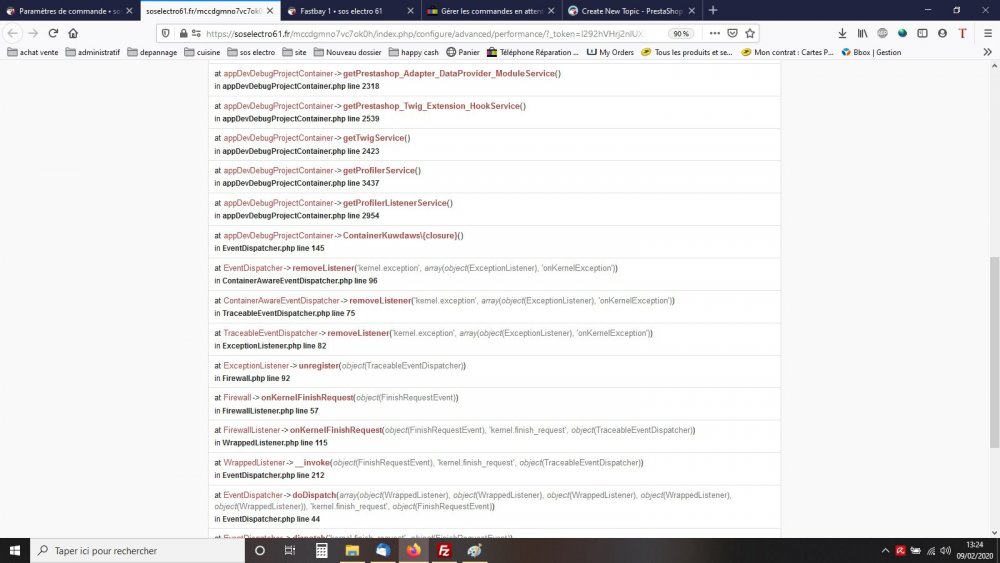Image resolution: width=1000 pixels, height=563 pixels.
Task: Open the page actions three-dots menu
Action: point(715,33)
